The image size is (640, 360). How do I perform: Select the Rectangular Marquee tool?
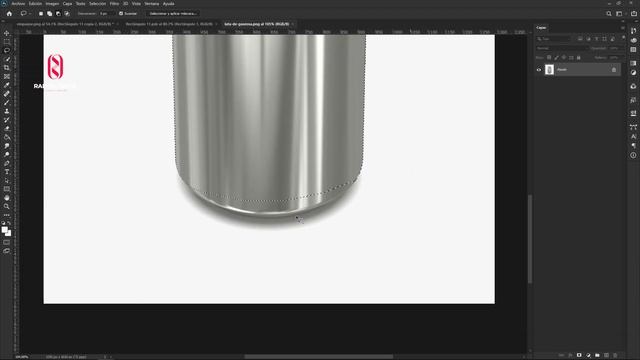[x=7, y=42]
